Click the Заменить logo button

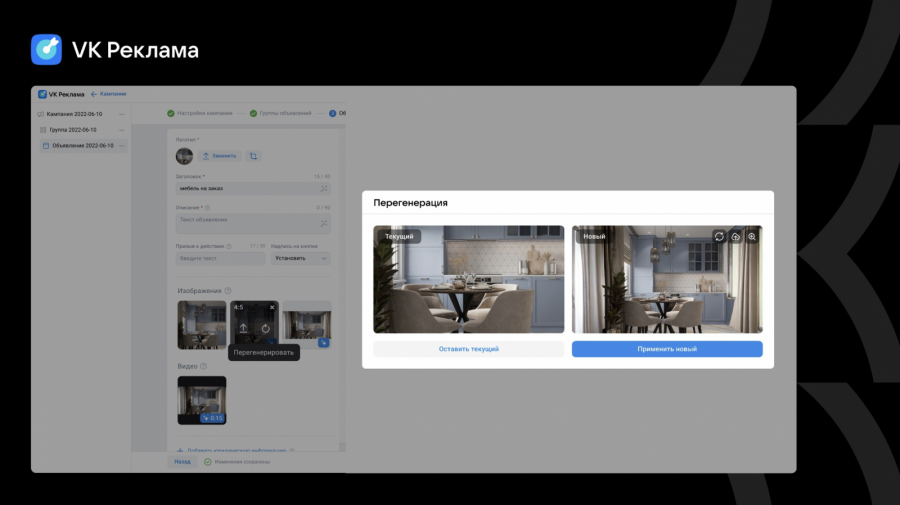pyautogui.click(x=219, y=156)
